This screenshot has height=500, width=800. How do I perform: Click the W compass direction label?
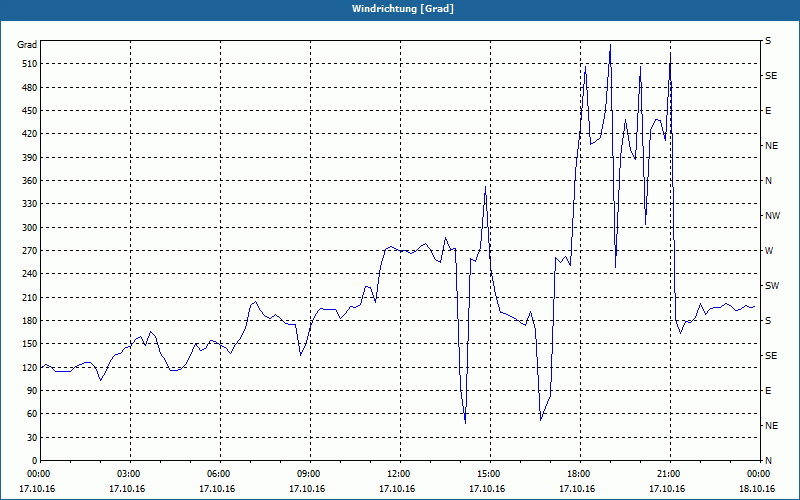pyautogui.click(x=769, y=251)
